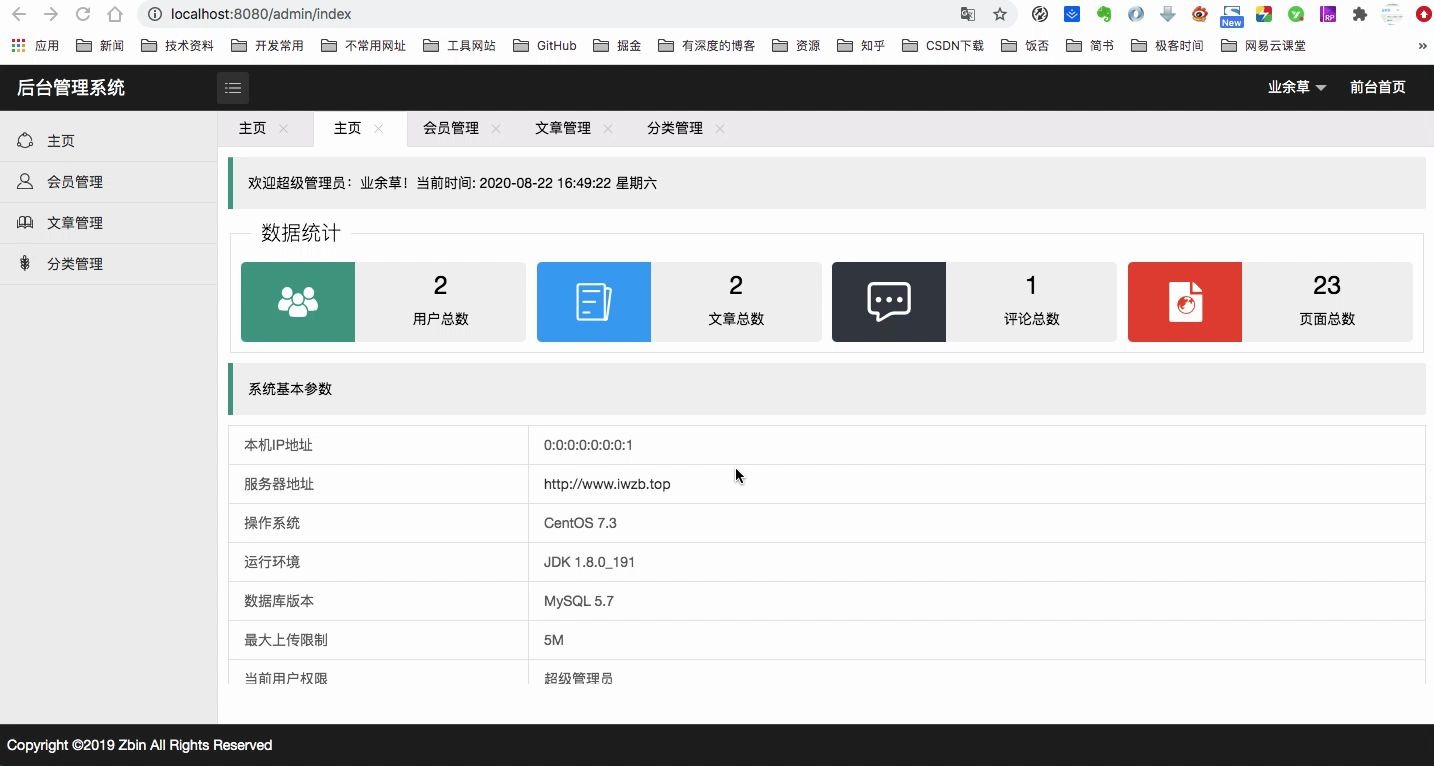Click the JDK 1.8.0_191 value cell
Screen dimensions: 1434x766
976,562
